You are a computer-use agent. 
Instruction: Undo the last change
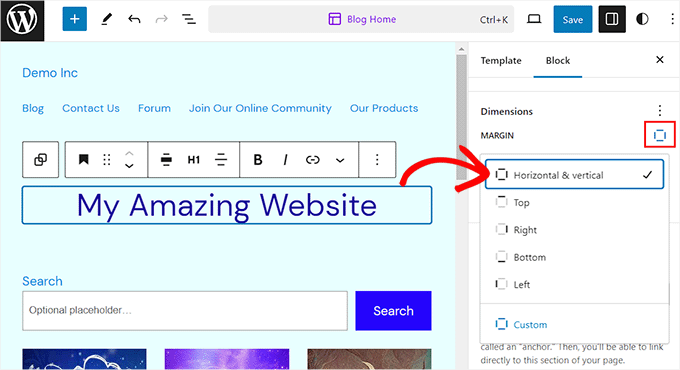click(x=134, y=19)
